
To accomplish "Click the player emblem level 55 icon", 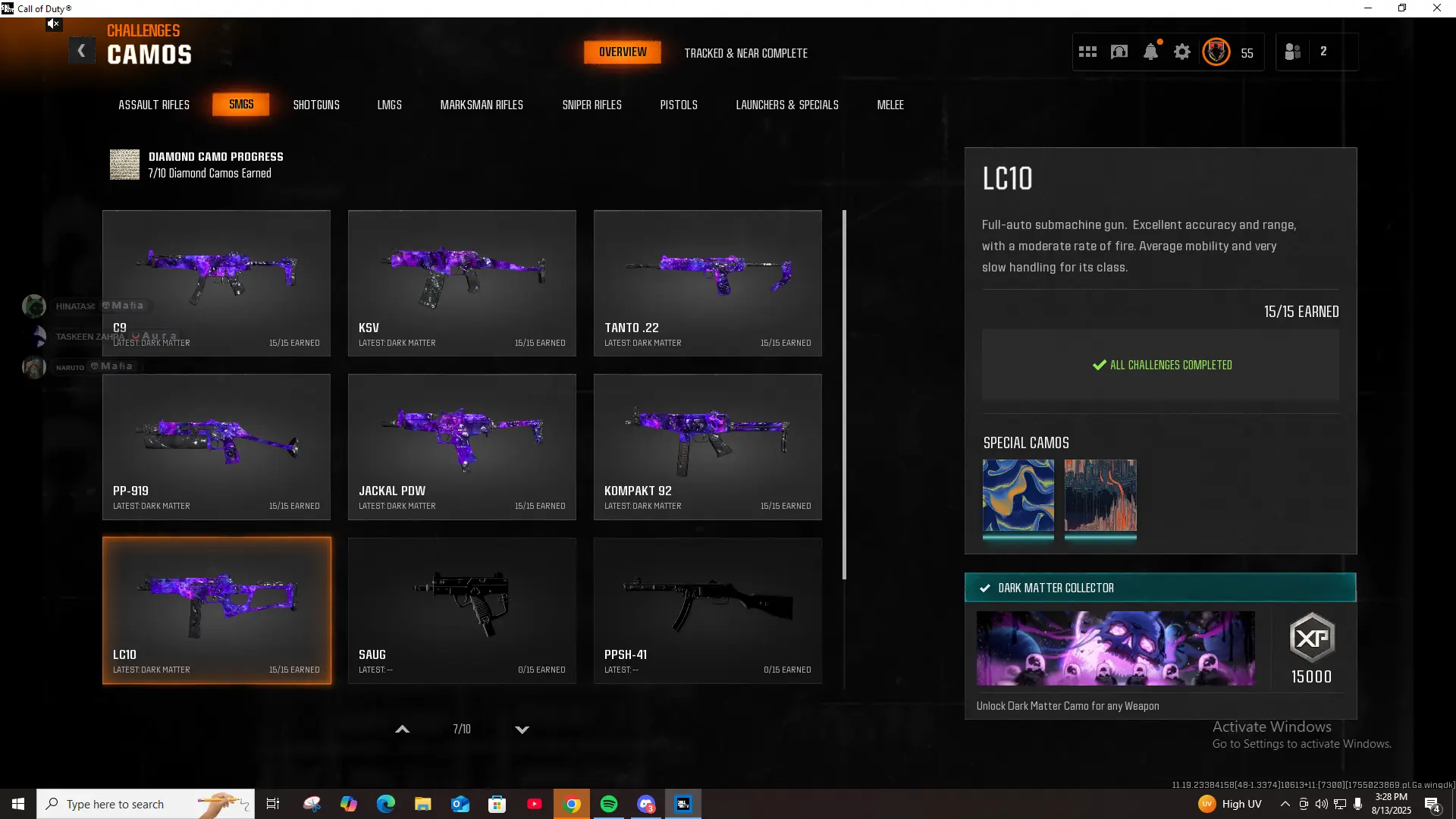I will tap(1216, 52).
